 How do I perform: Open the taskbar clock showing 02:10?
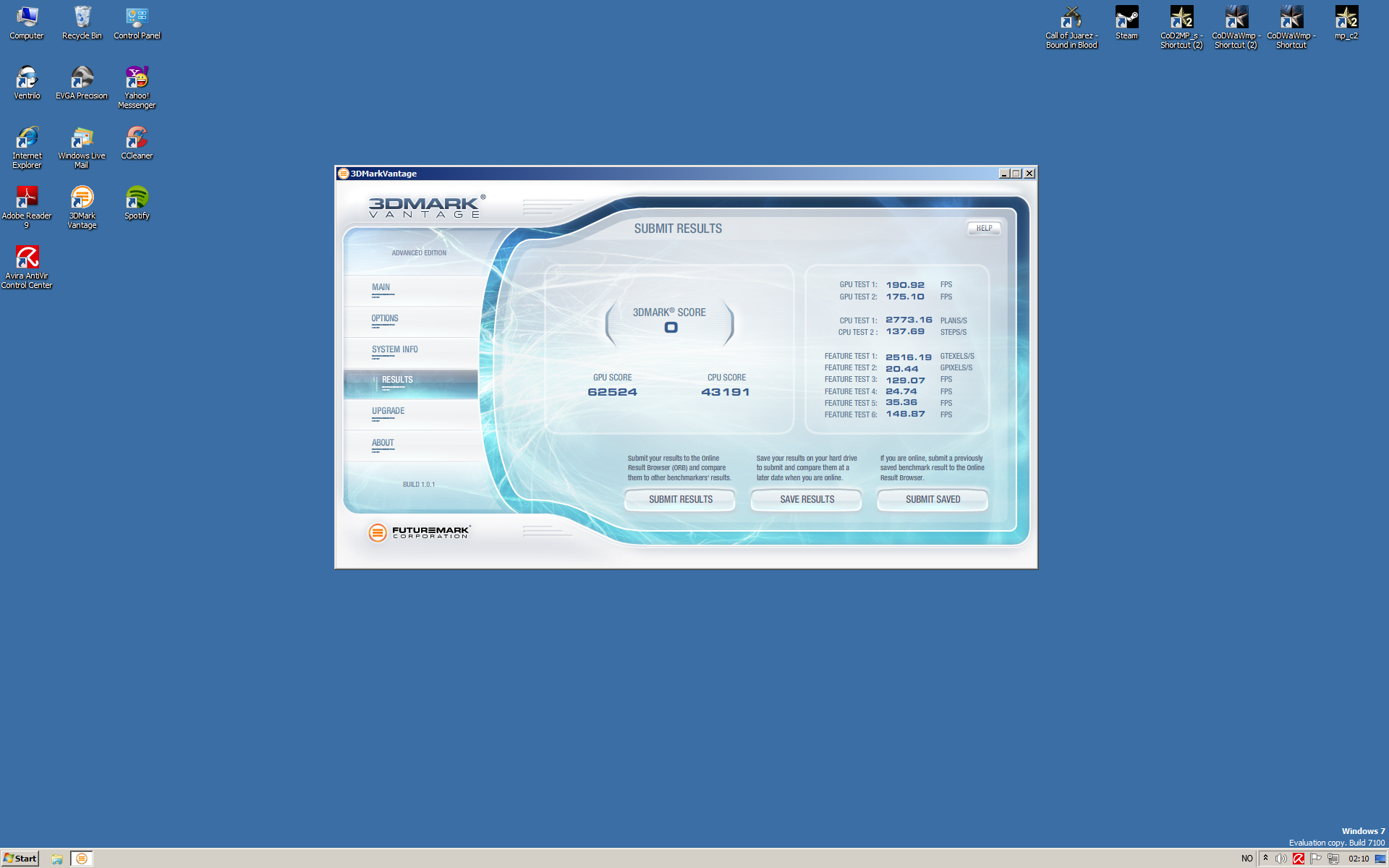(x=1359, y=859)
